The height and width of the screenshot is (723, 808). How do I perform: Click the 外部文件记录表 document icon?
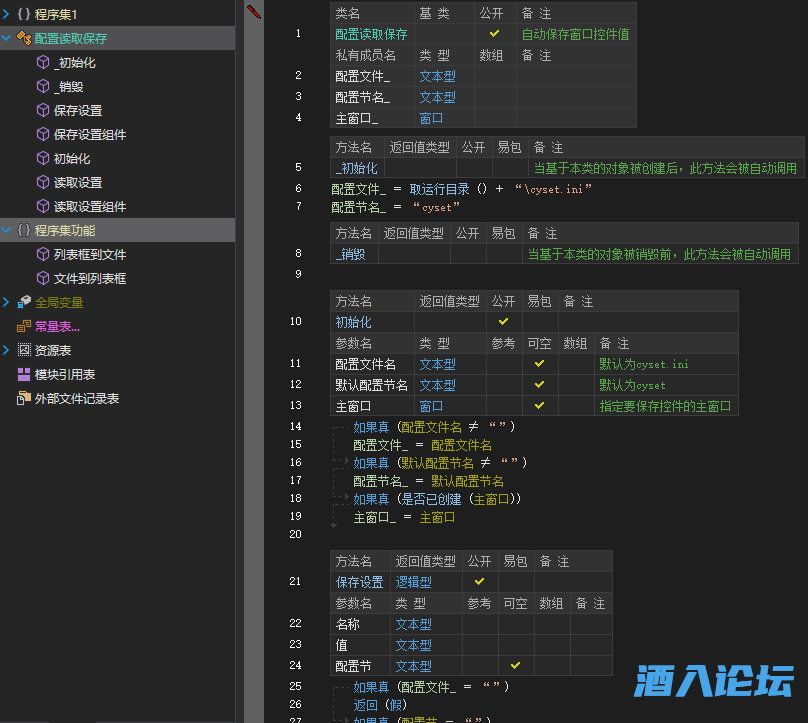[24, 398]
